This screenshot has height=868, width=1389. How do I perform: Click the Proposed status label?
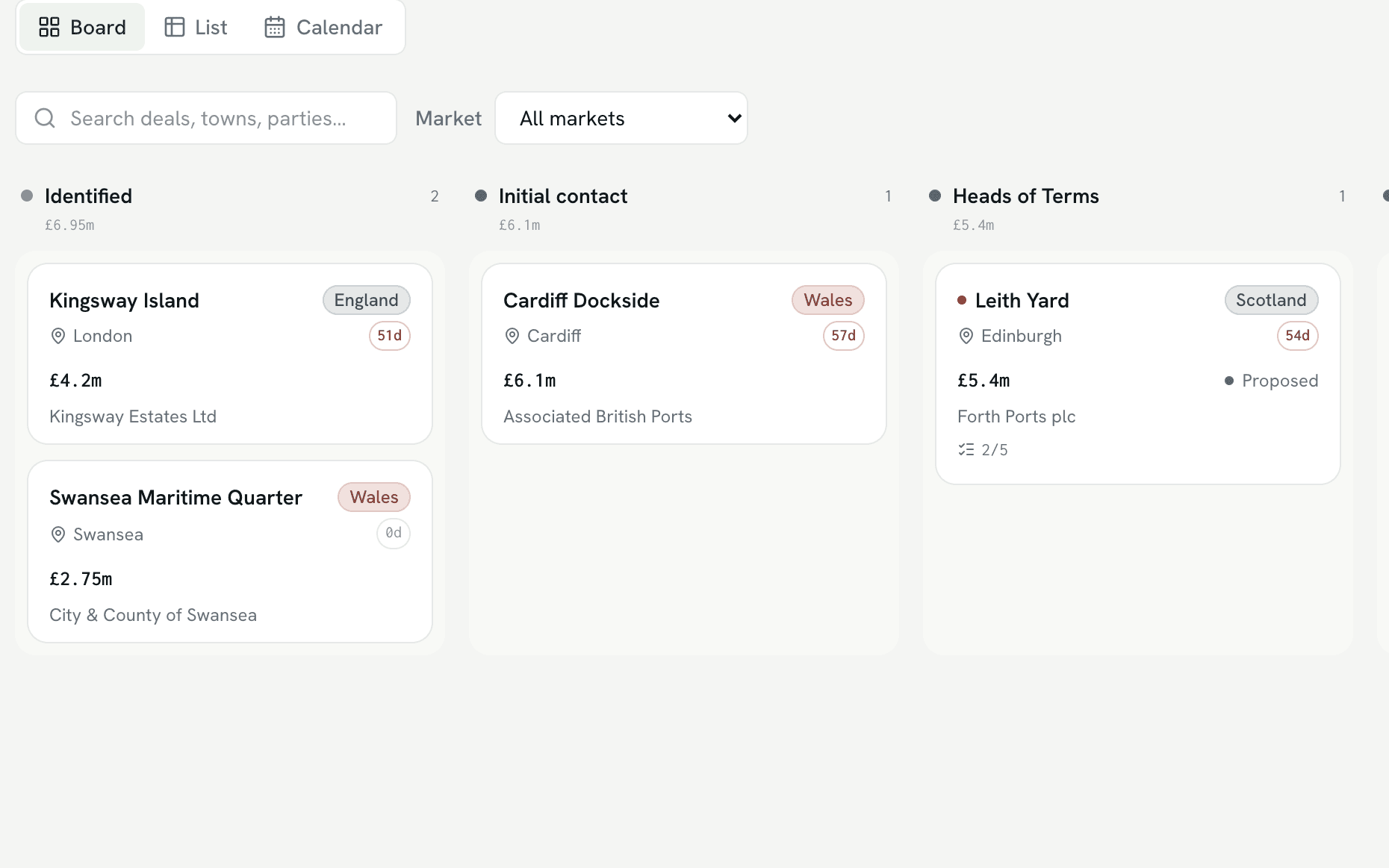point(1280,381)
